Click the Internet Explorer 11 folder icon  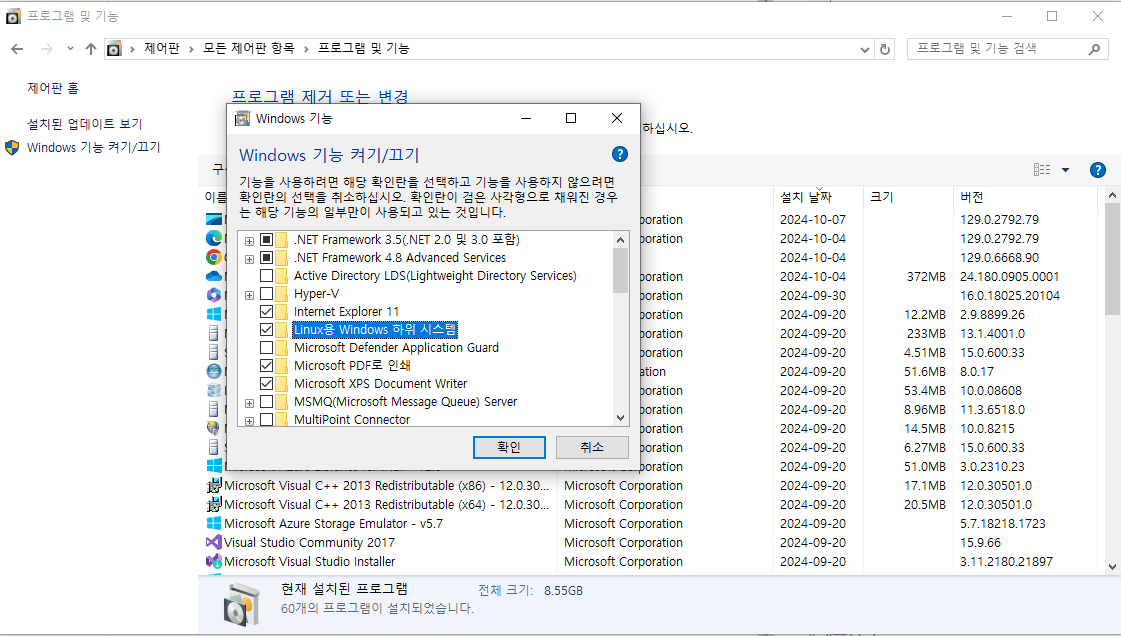click(x=282, y=312)
